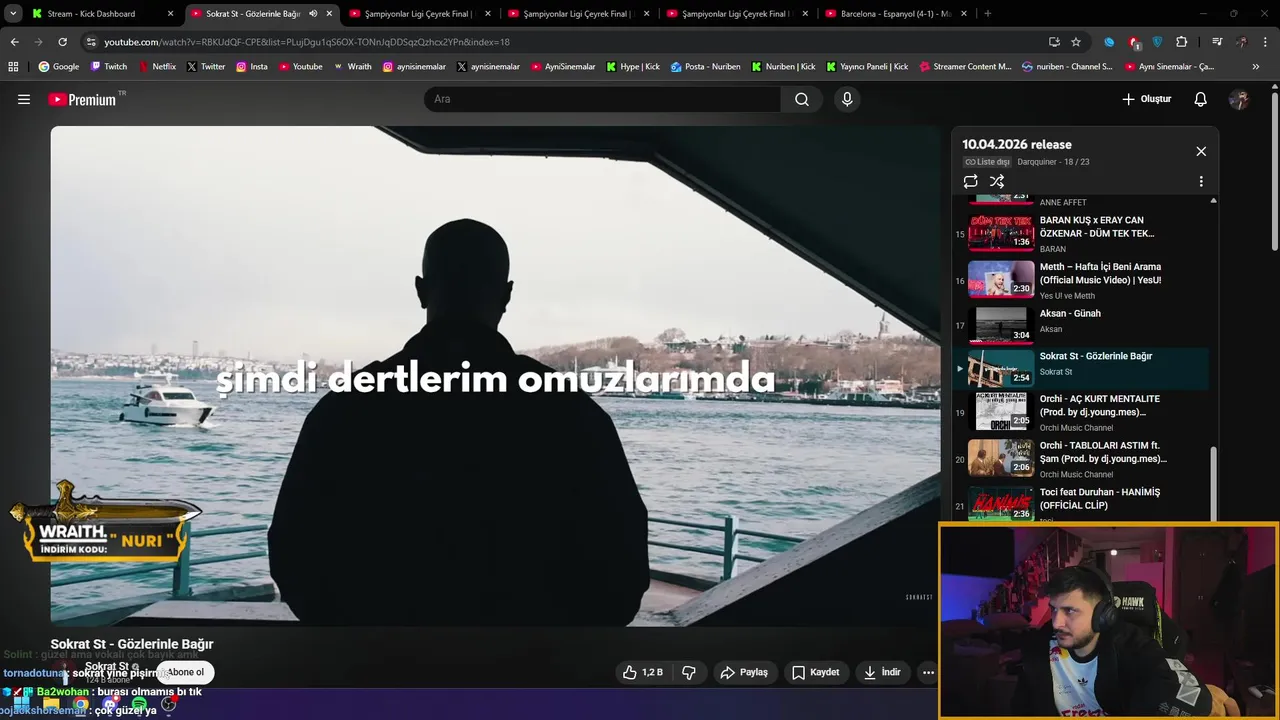
Task: Open the Hype | Kick bookmark
Action: 633,67
